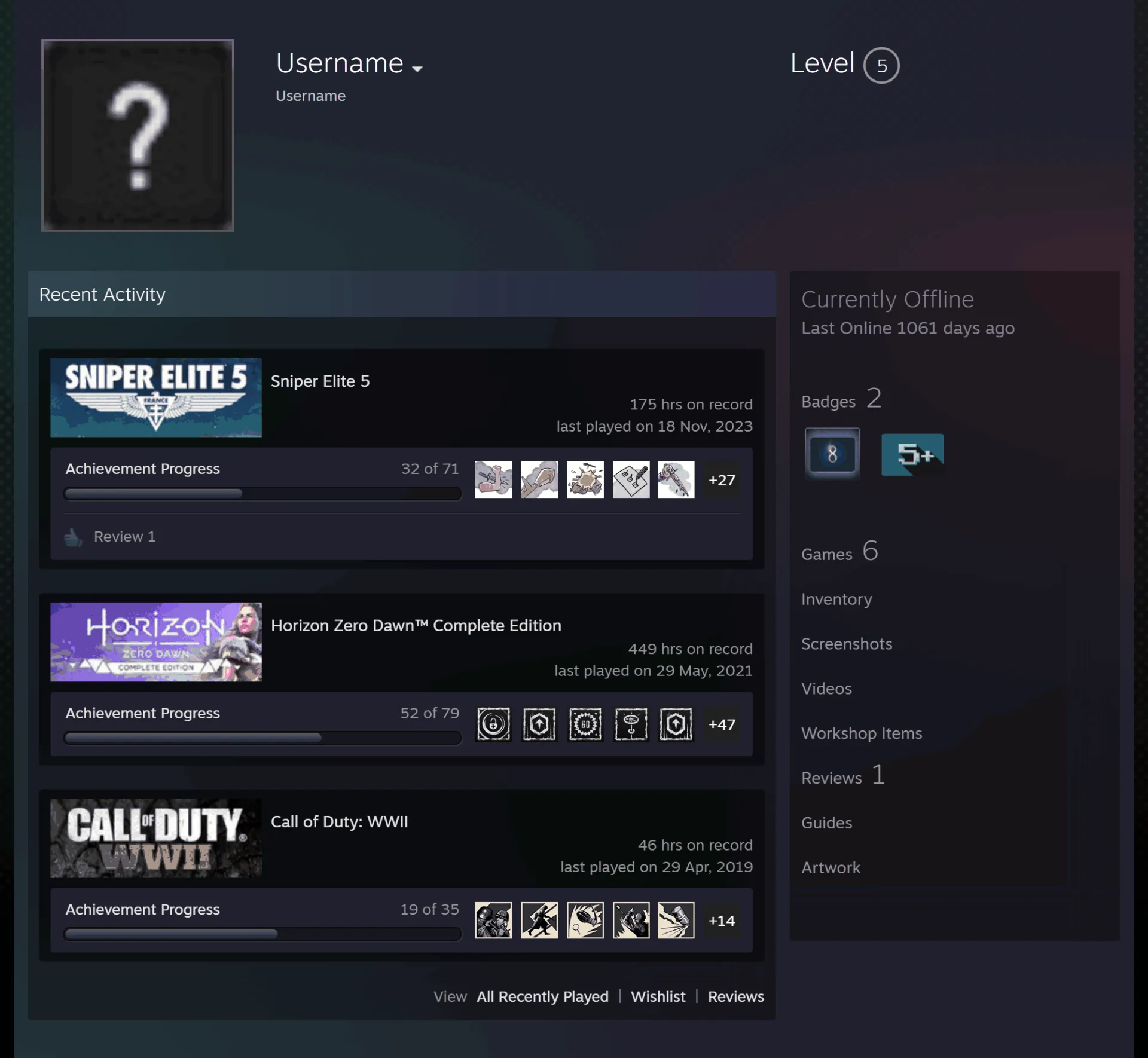Open the Wishlist link
Viewport: 1148px width, 1058px height.
click(658, 996)
